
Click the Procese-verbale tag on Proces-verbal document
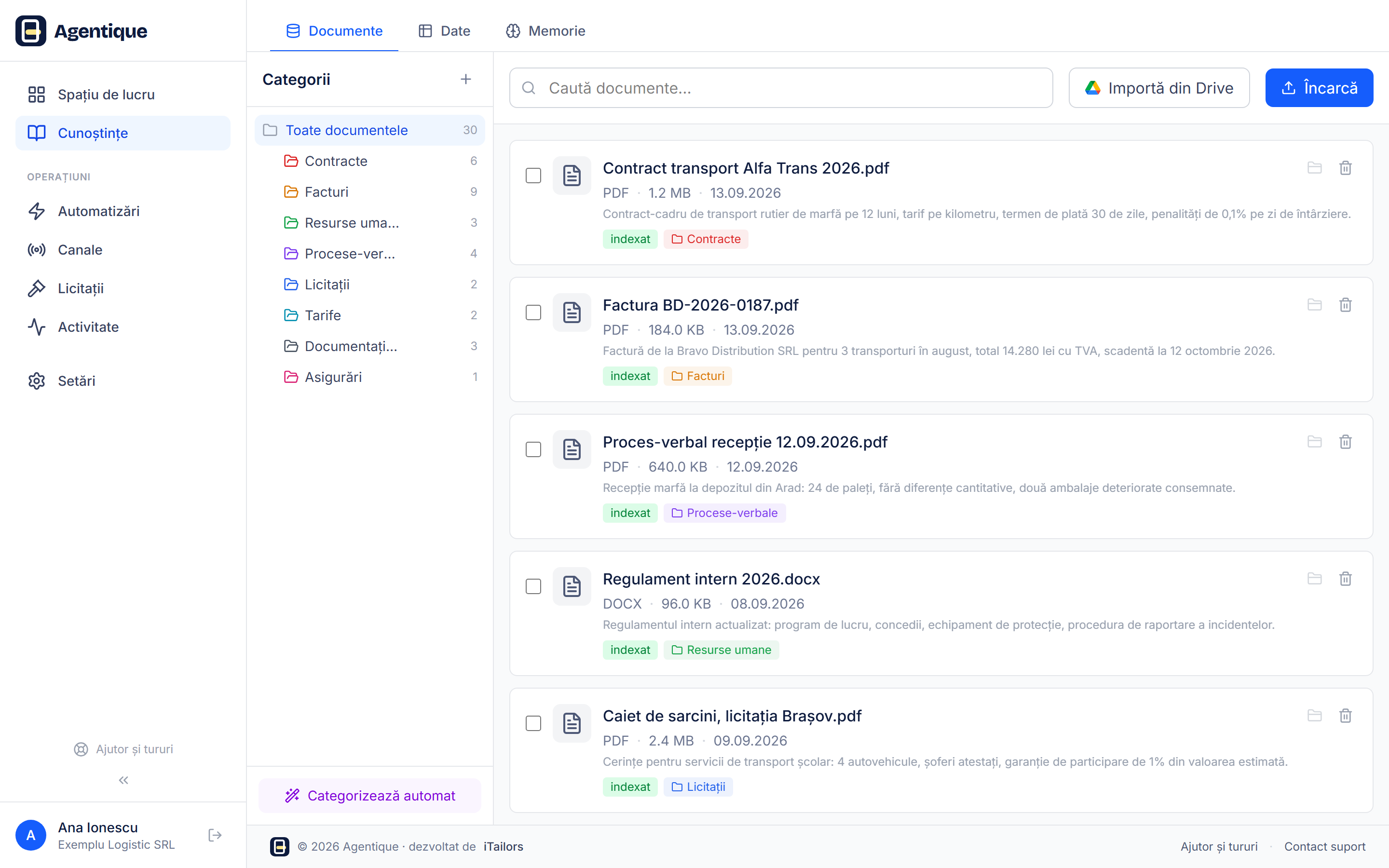click(x=724, y=513)
